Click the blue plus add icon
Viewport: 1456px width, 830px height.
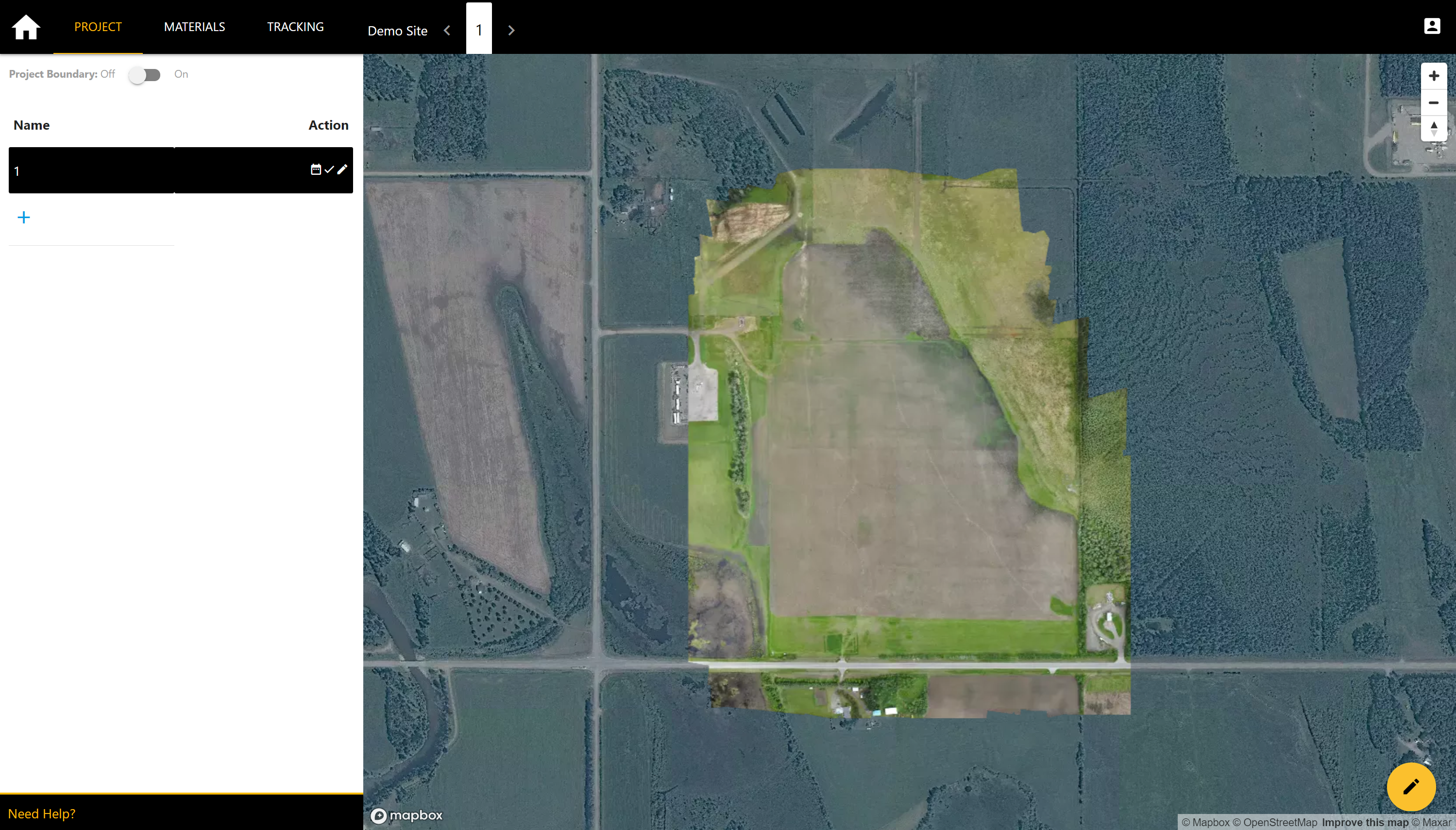pos(23,217)
